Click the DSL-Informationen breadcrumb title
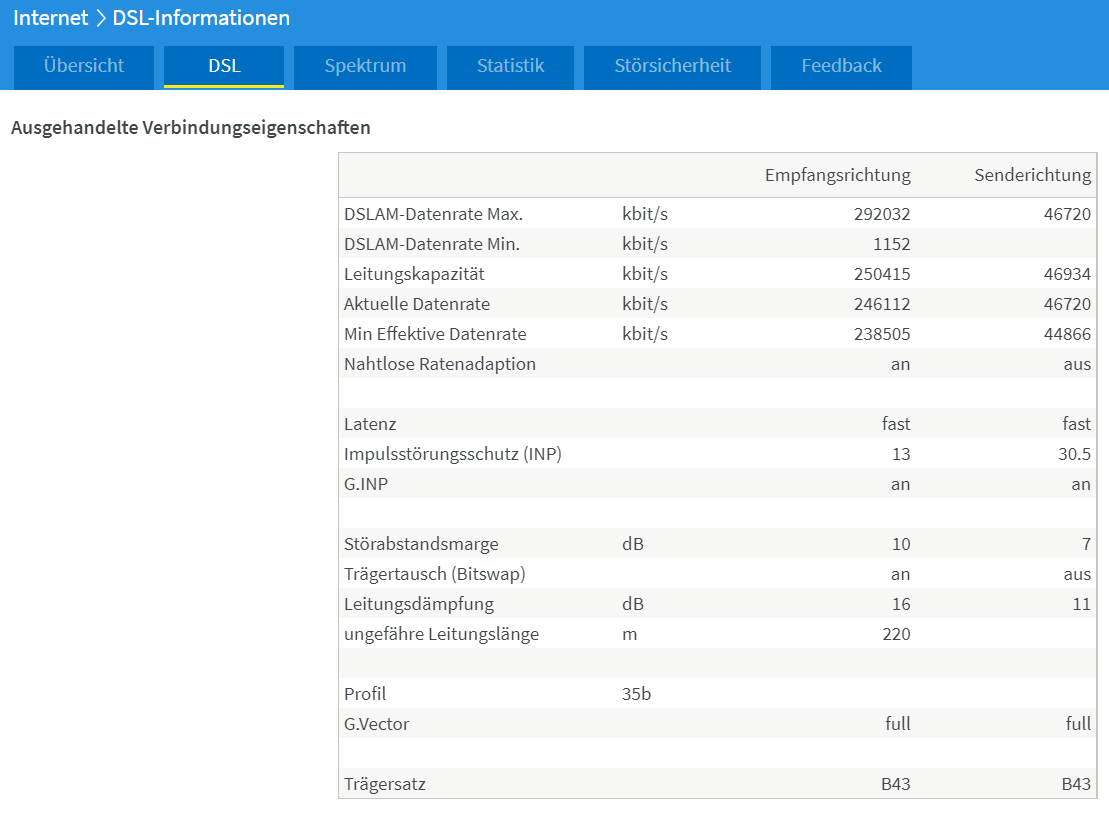This screenshot has height=820, width=1109. point(201,18)
